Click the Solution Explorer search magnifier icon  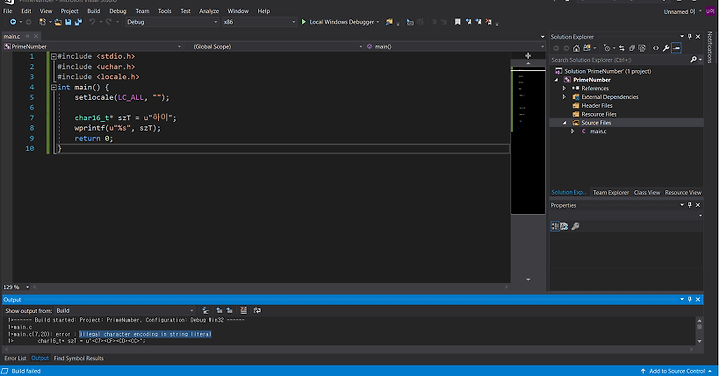click(693, 60)
